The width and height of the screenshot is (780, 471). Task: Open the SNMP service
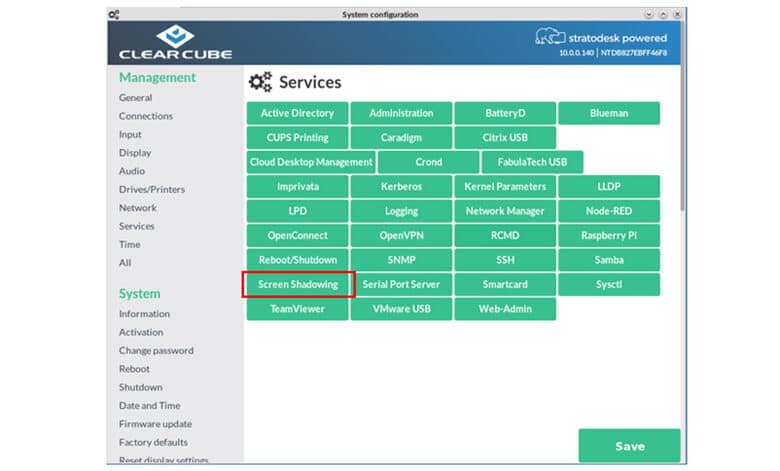tap(401, 260)
